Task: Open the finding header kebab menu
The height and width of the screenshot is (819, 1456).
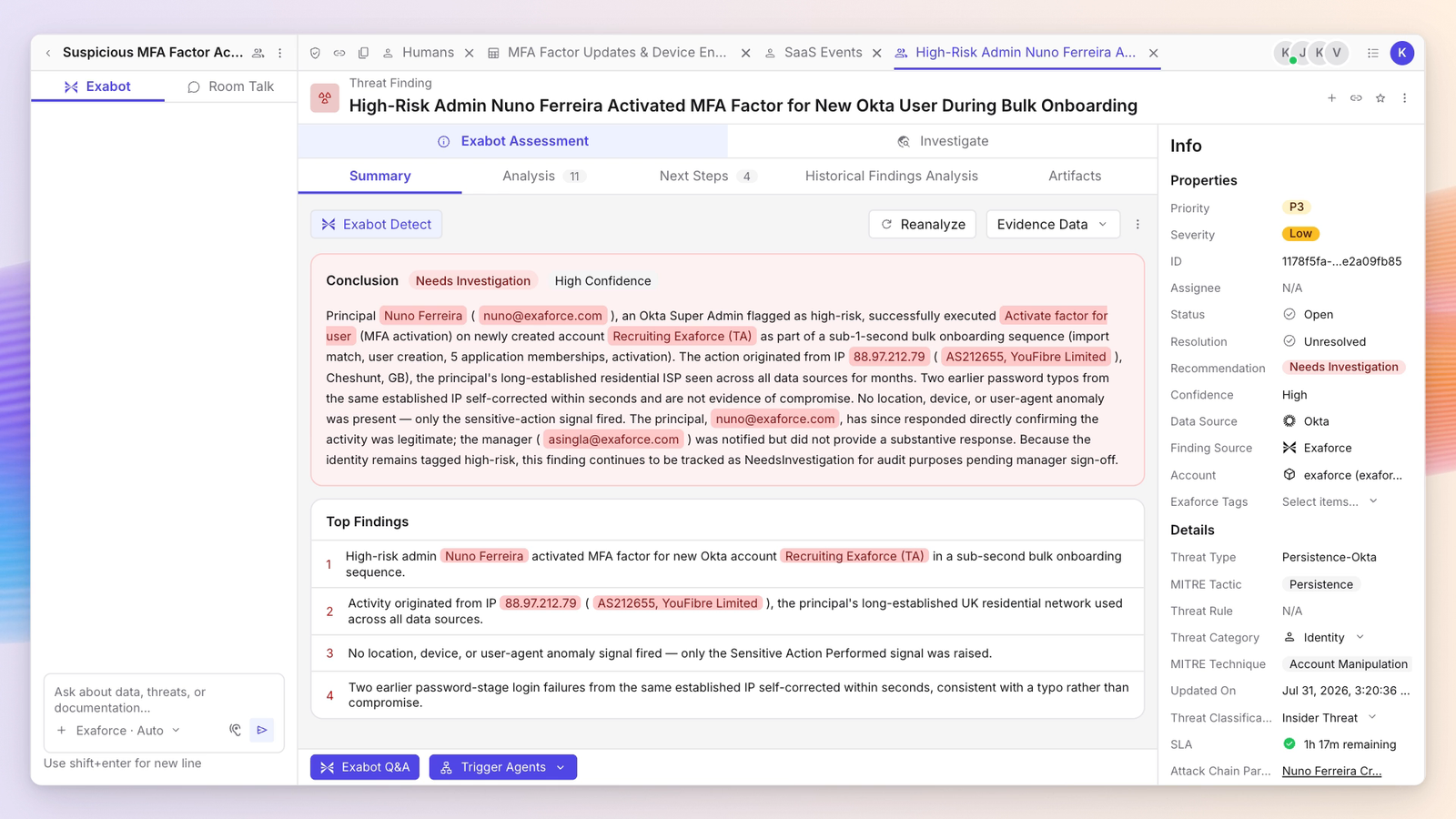Action: (x=1405, y=97)
